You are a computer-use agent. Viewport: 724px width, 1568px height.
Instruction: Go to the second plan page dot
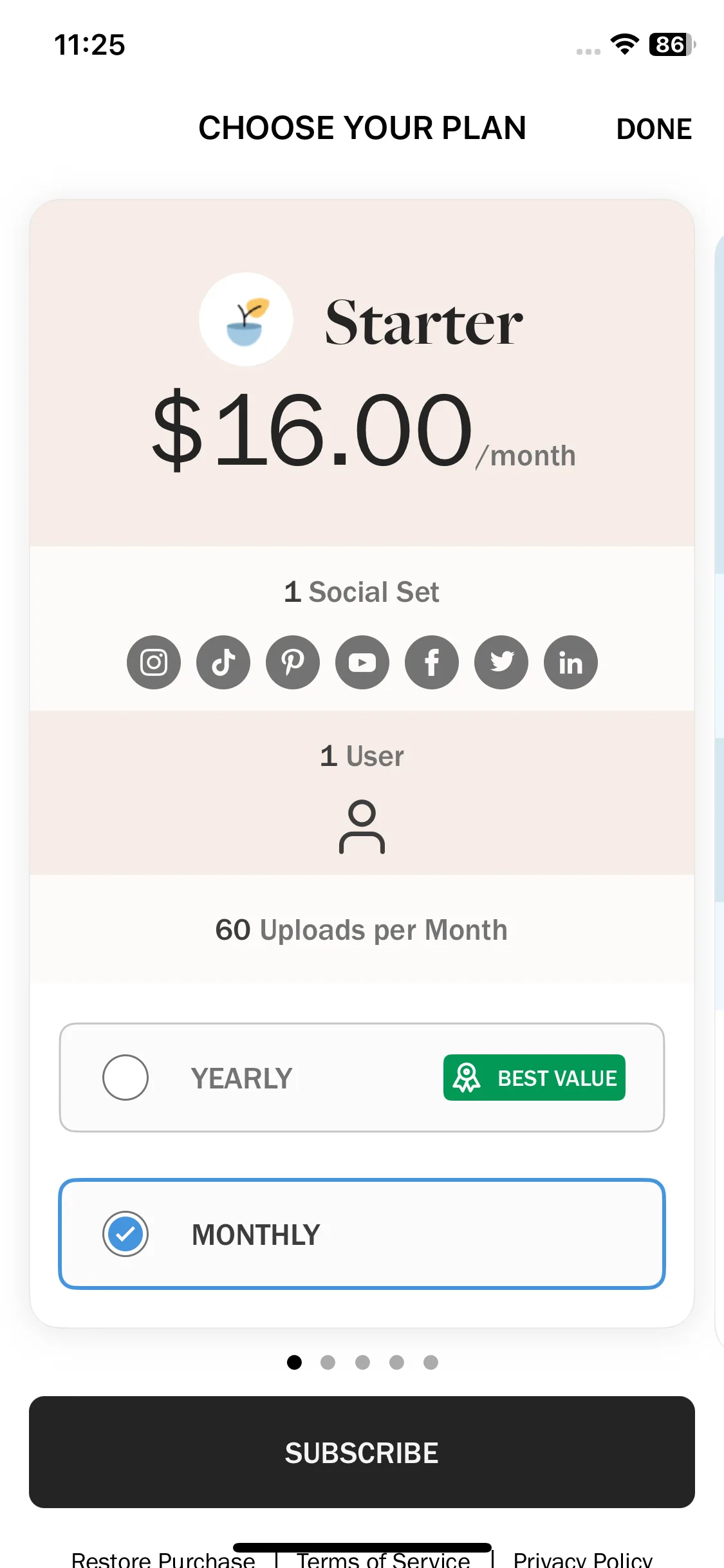tap(328, 1362)
